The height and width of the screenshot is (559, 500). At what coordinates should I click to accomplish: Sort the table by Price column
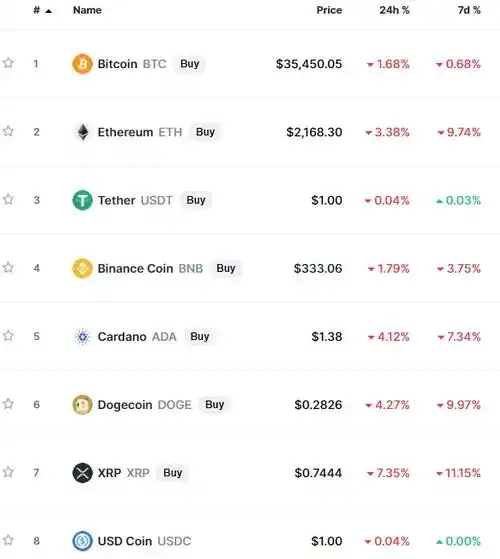(329, 10)
